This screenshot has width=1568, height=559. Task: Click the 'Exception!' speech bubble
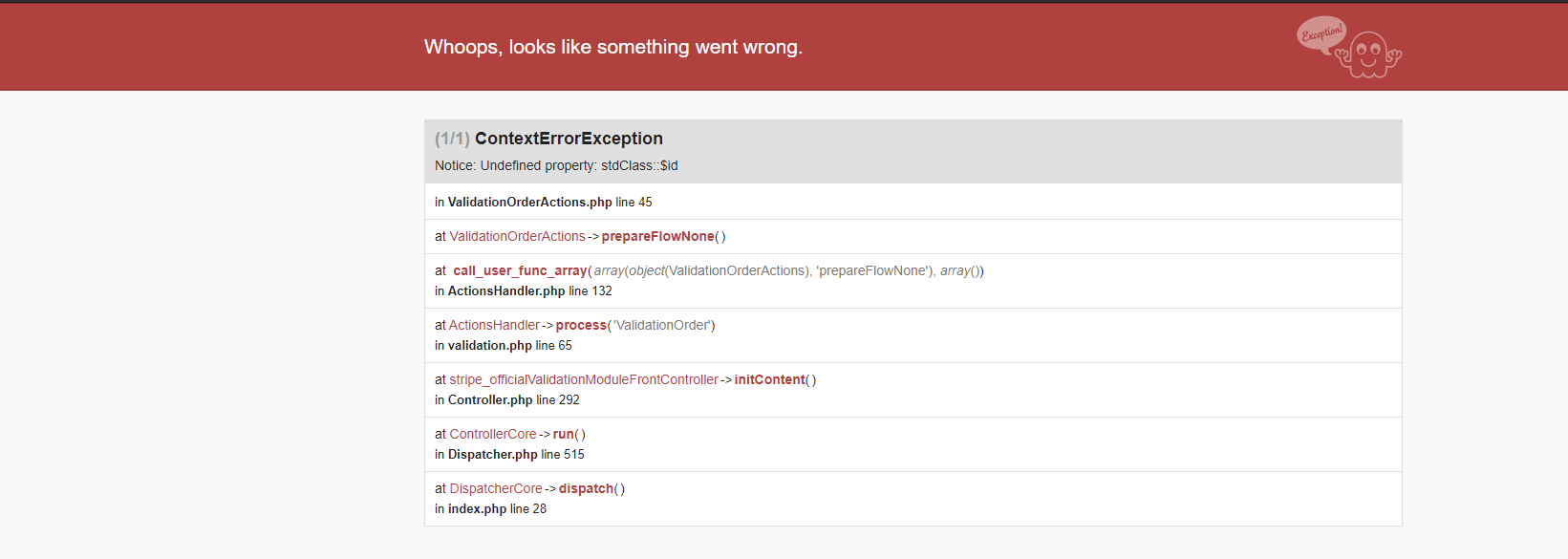[1321, 34]
